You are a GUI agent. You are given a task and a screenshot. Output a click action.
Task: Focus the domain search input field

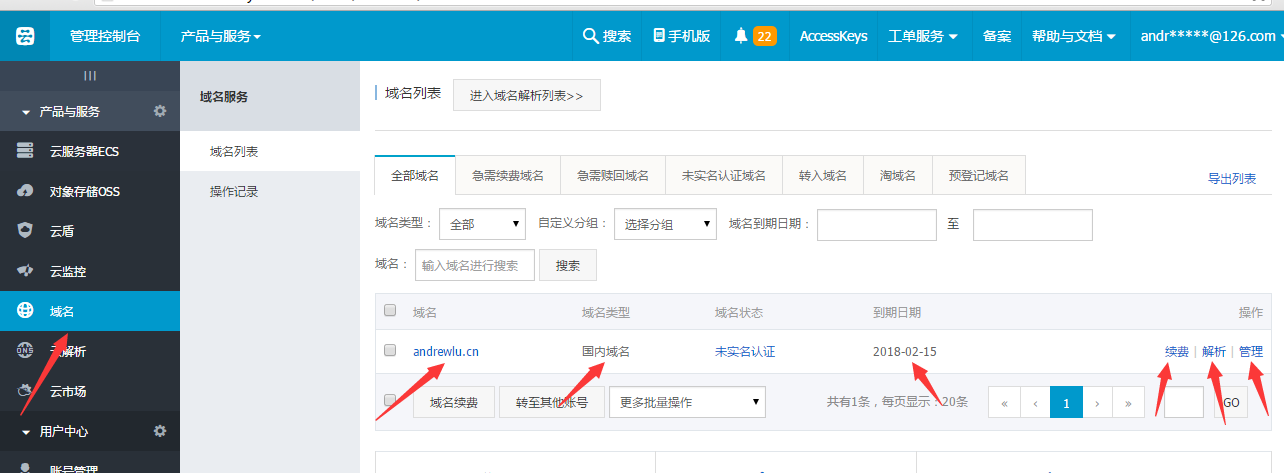click(474, 265)
